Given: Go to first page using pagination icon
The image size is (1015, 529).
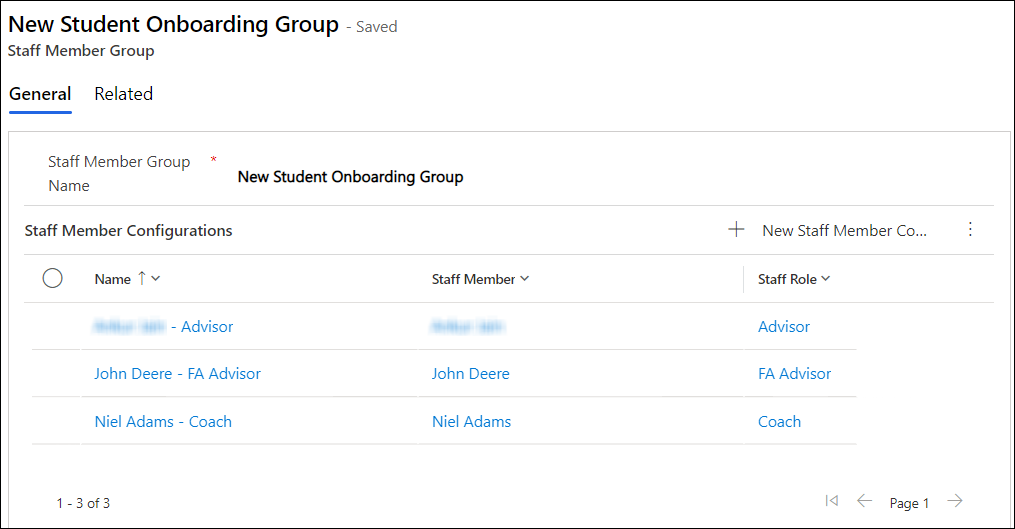Looking at the screenshot, I should pyautogui.click(x=831, y=501).
